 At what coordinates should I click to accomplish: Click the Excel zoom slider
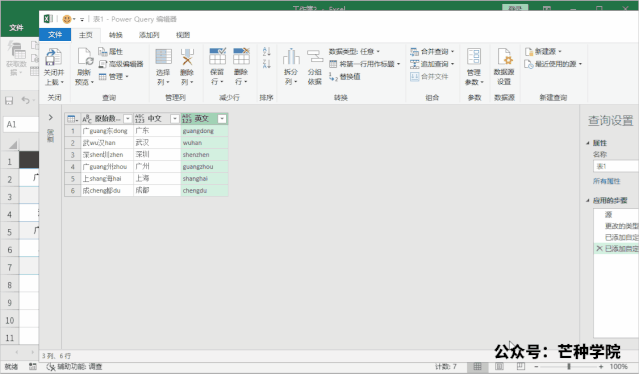(x=568, y=367)
